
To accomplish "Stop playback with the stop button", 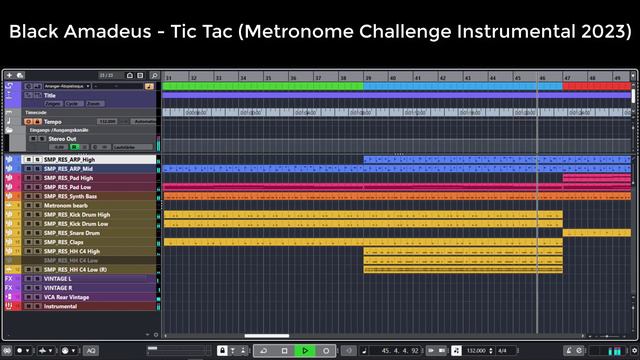I will pyautogui.click(x=284, y=351).
